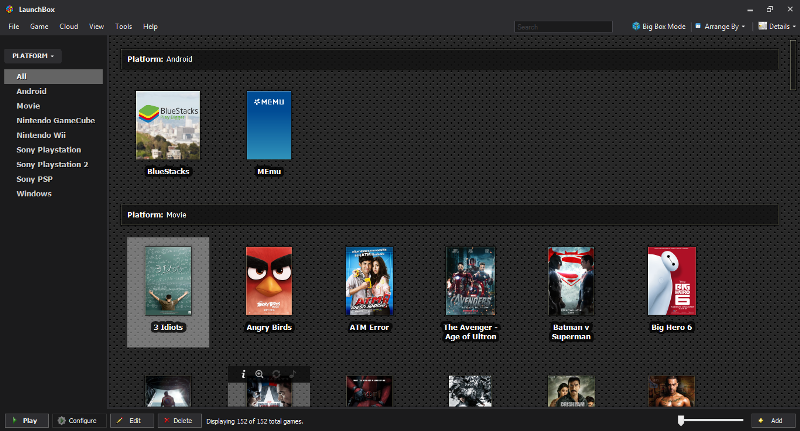
Task: Select the ATM Error movie poster
Action: [x=369, y=281]
